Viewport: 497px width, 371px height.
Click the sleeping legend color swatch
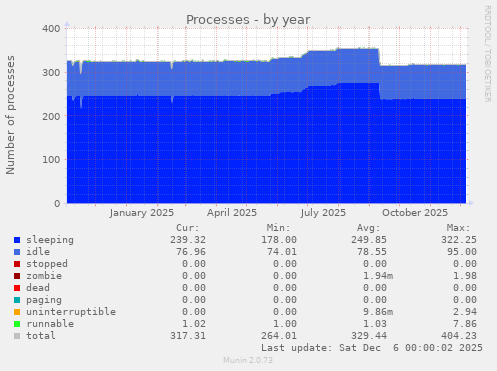pos(17,240)
